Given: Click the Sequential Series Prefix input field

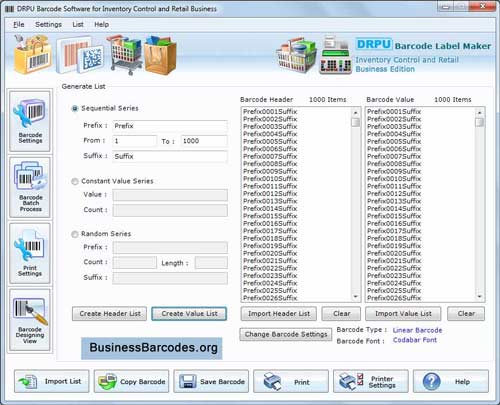Looking at the screenshot, I should [170, 126].
